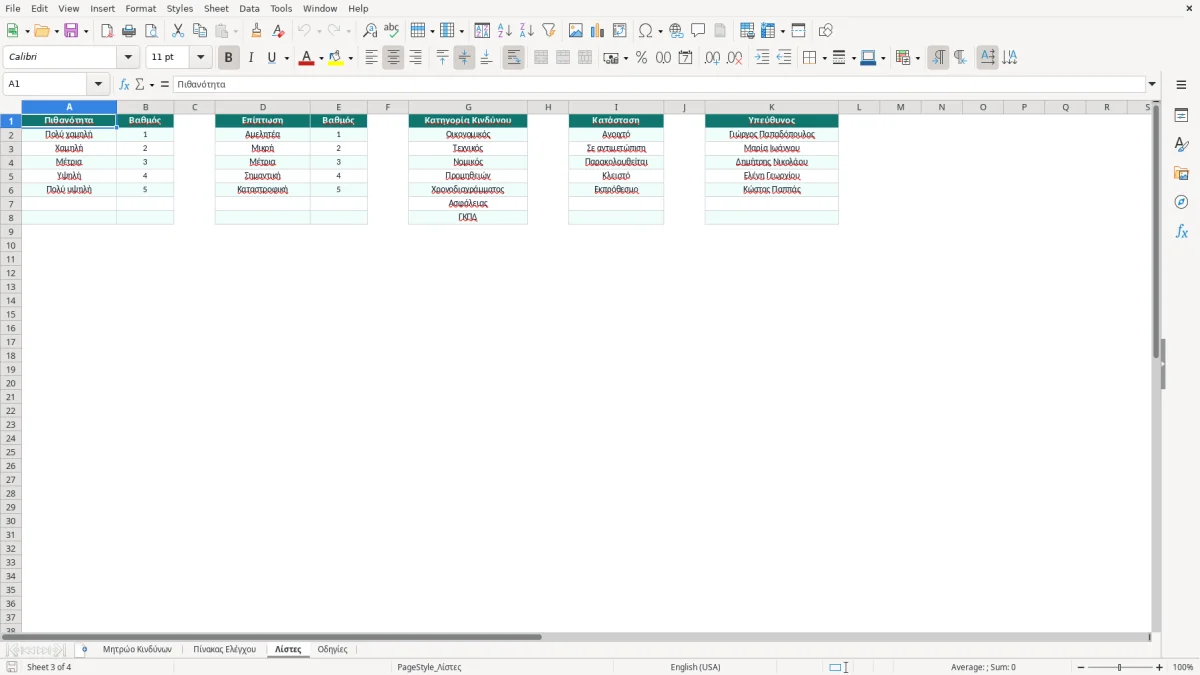Sort the column in ascending order
1200x675 pixels.
click(505, 31)
